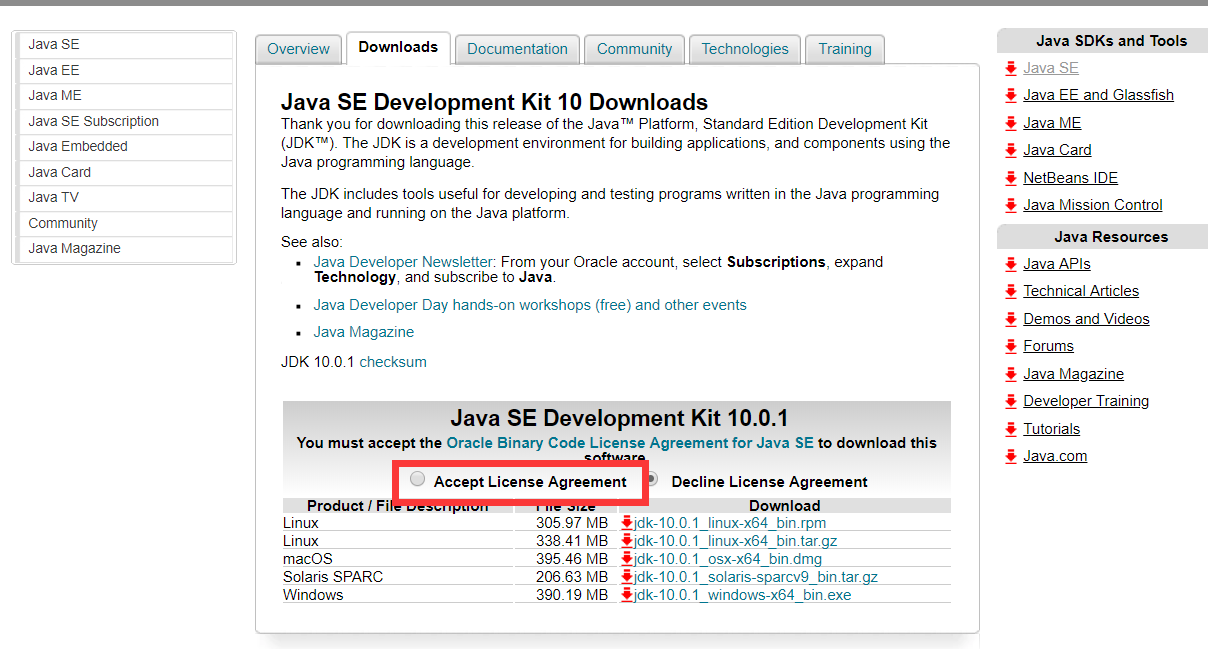Click the red arrow icon beside Tutorials
Image resolution: width=1208 pixels, height=649 pixels.
point(1011,430)
